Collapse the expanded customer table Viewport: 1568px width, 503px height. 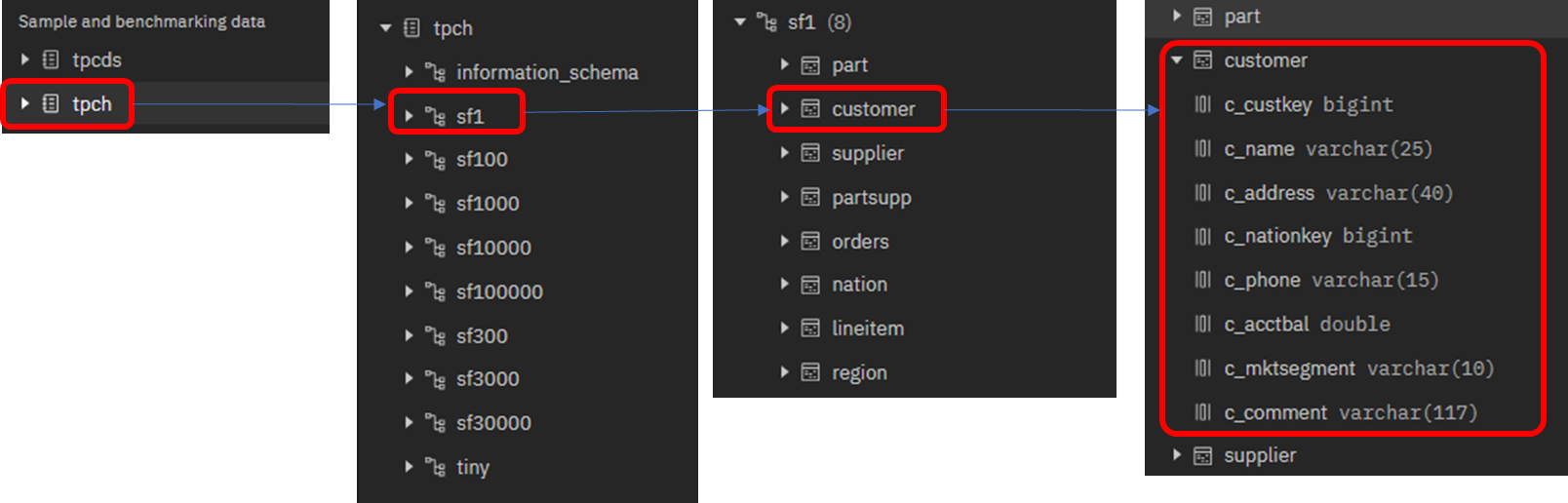coord(1177,60)
